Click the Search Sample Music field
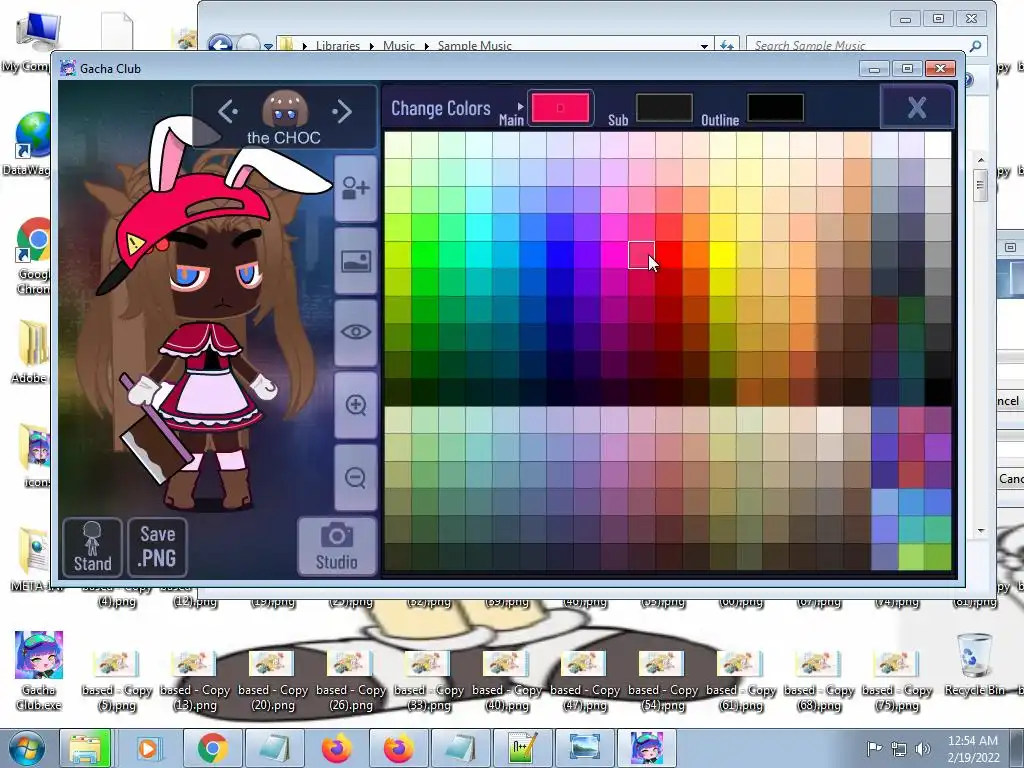 coord(865,45)
